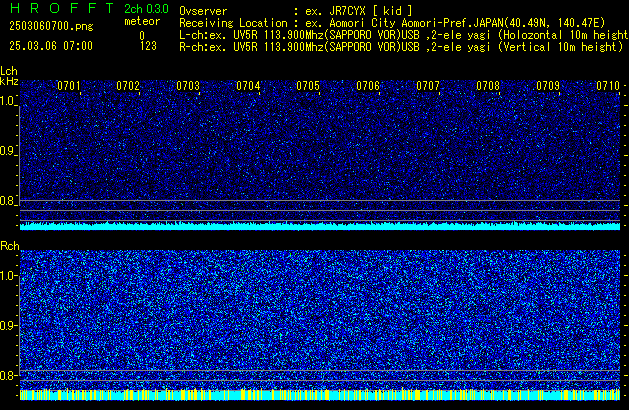This screenshot has height=410, width=629.
Task: Click the 0705 time marker
Action: point(308,86)
